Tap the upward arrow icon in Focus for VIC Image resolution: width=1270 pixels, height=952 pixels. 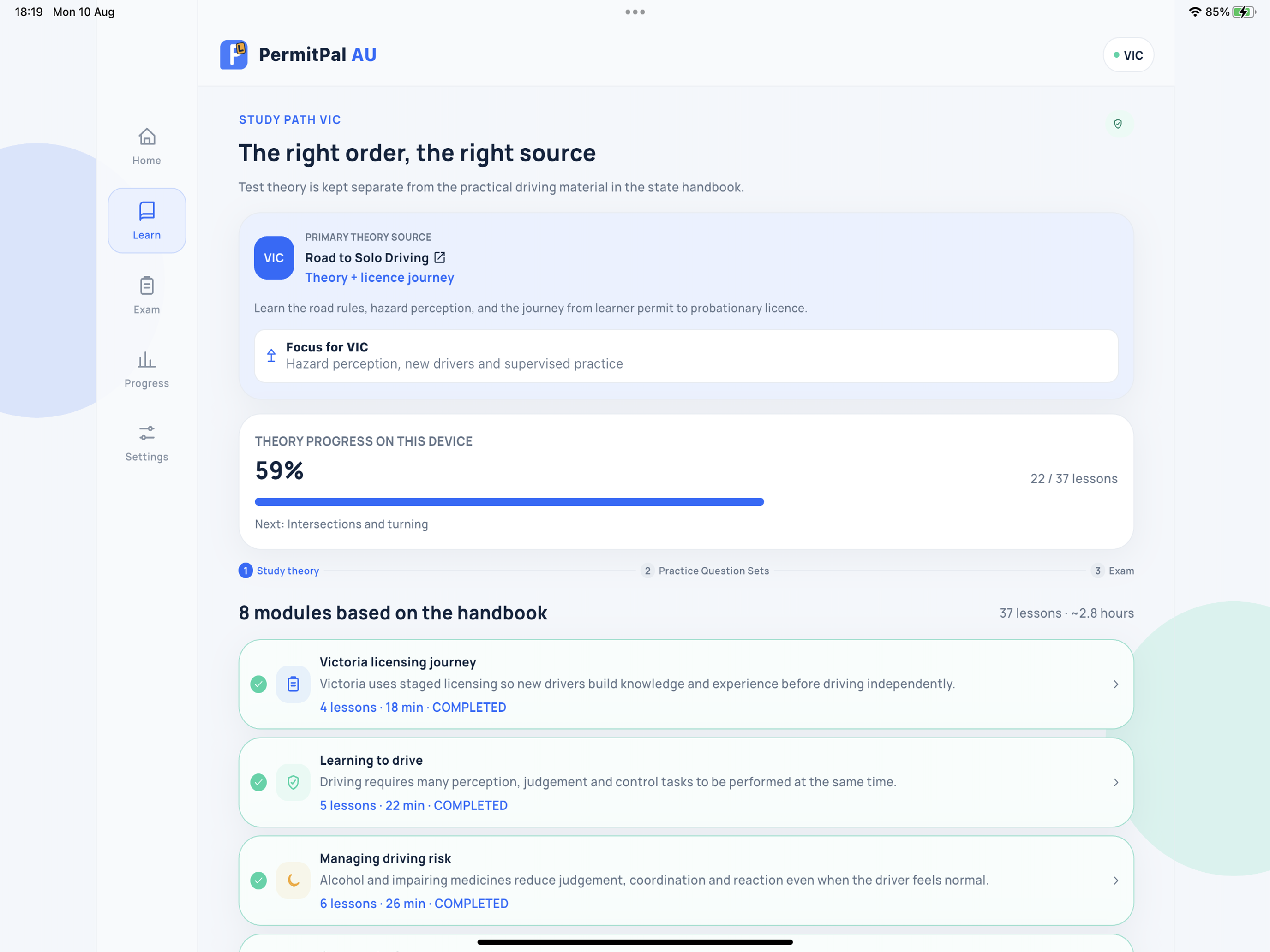(271, 355)
